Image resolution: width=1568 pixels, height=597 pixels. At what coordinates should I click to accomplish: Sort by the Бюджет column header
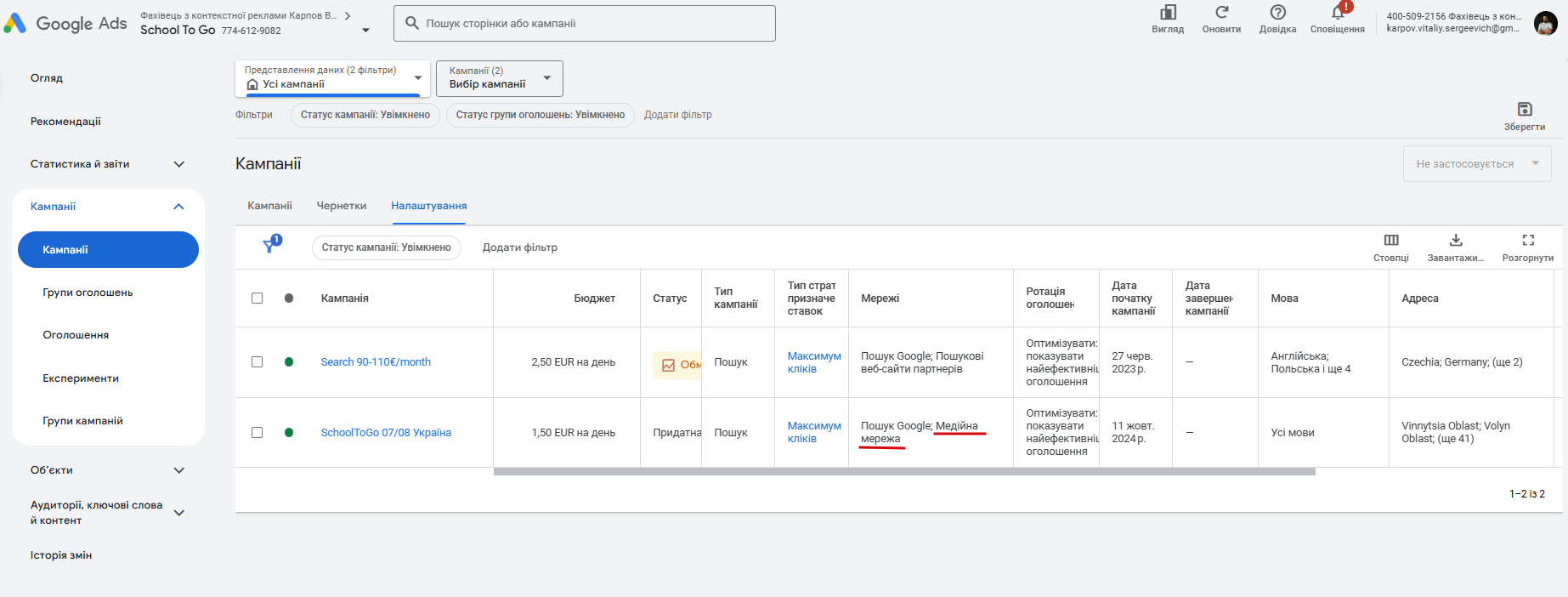click(x=594, y=298)
